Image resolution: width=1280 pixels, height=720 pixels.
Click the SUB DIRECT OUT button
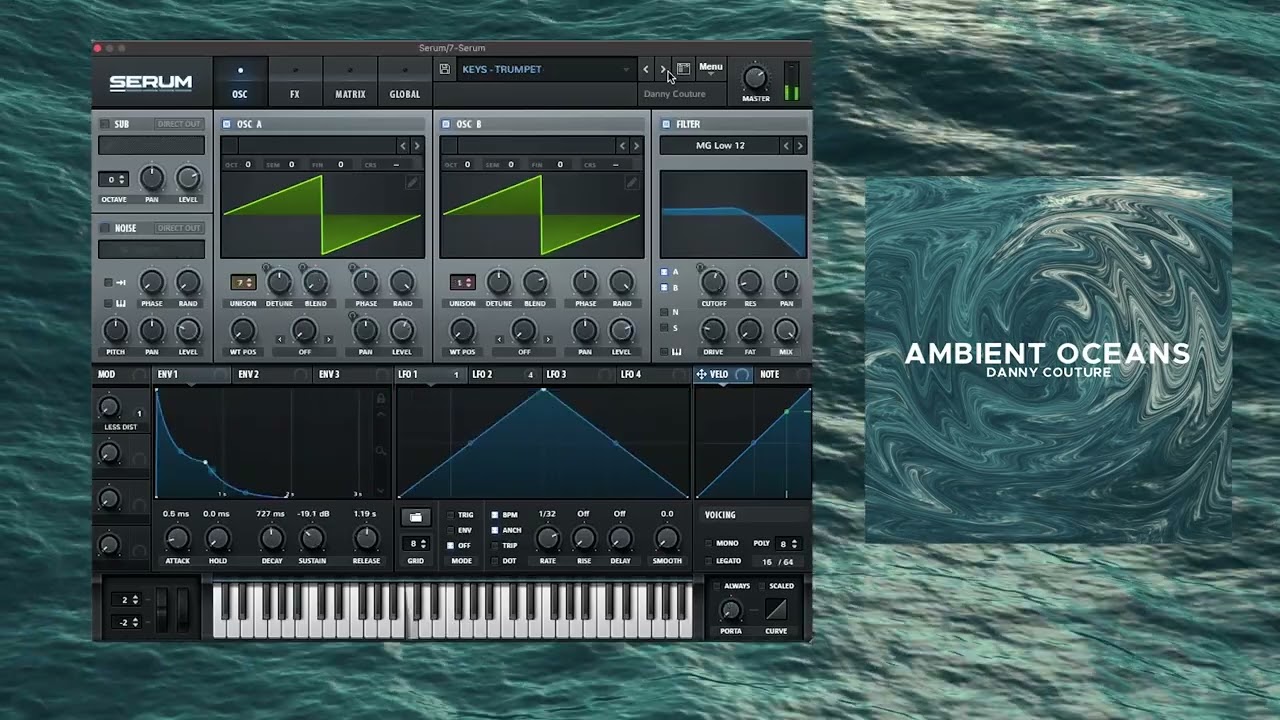pos(179,124)
